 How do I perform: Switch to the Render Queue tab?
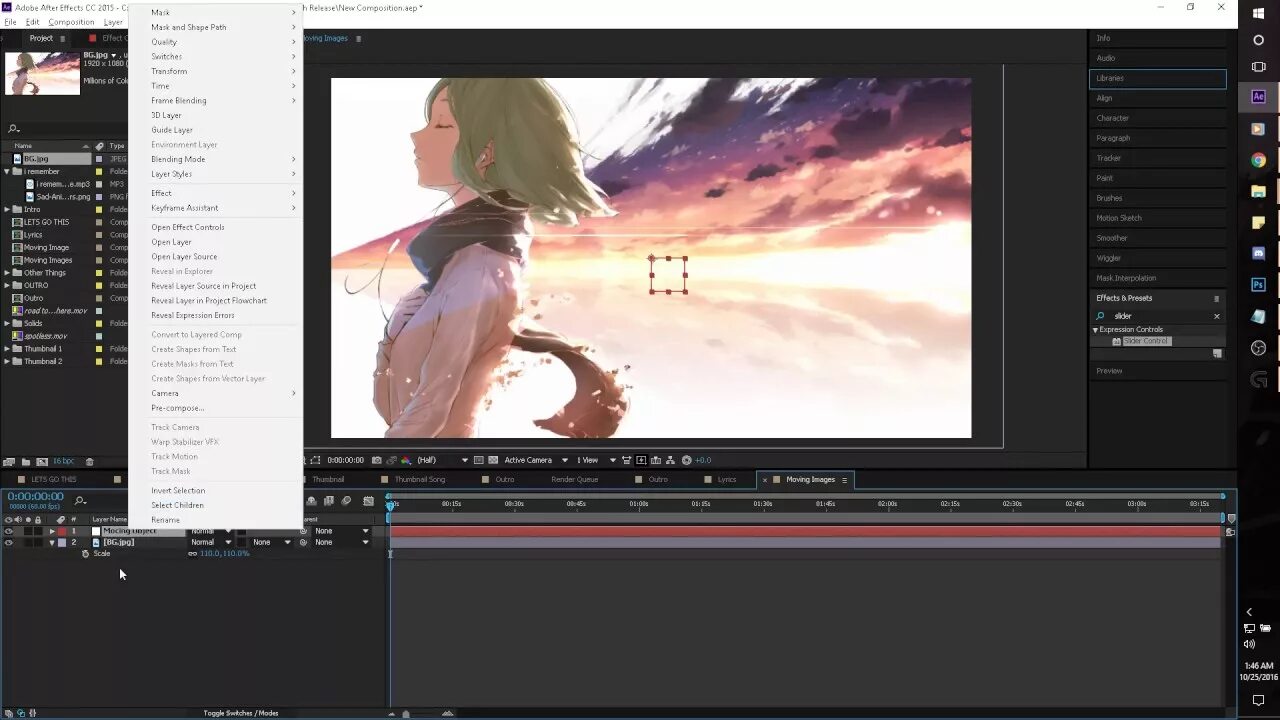574,480
